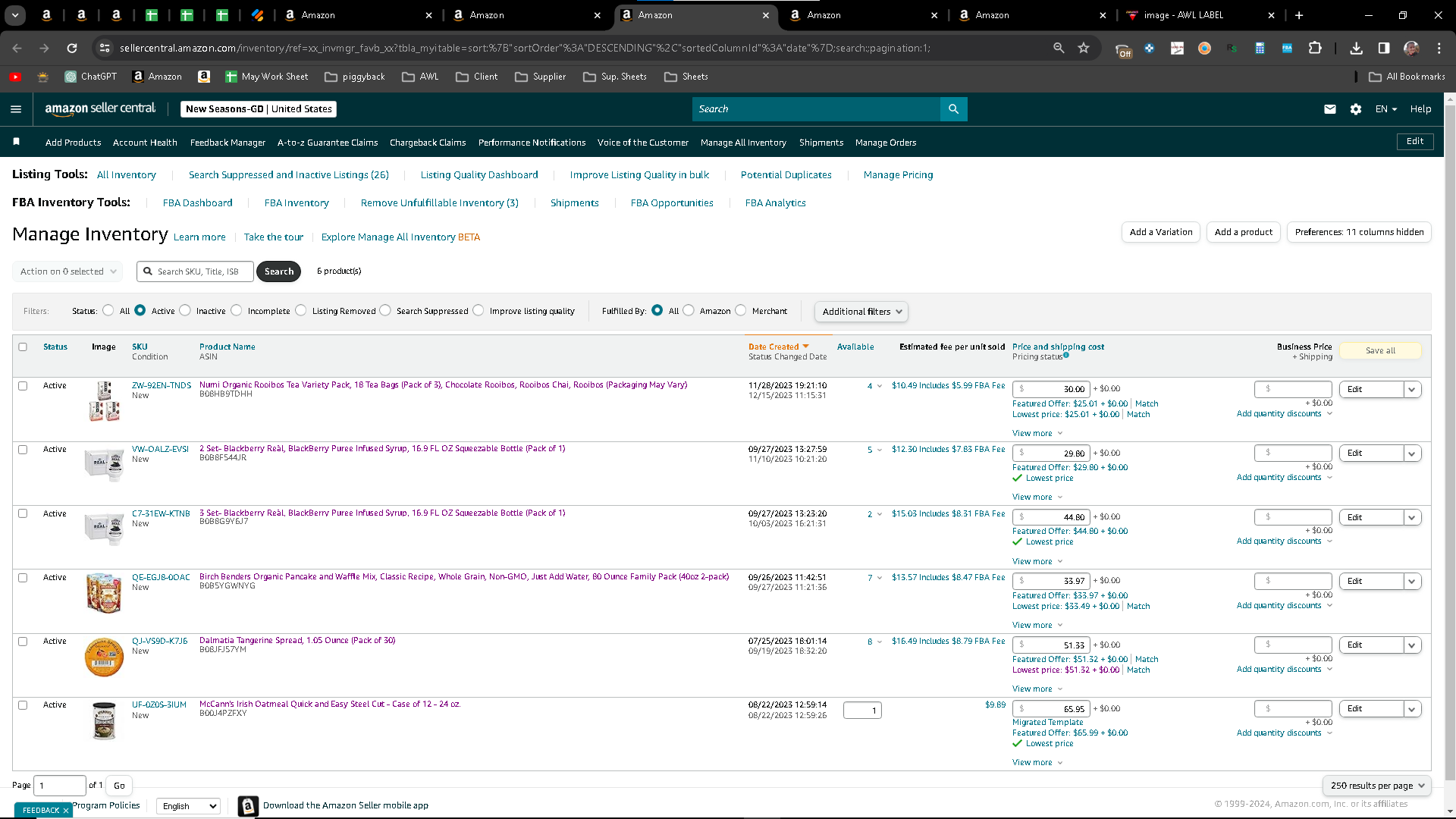Click the Amazon Seller Central logo
The width and height of the screenshot is (1456, 819).
[100, 108]
